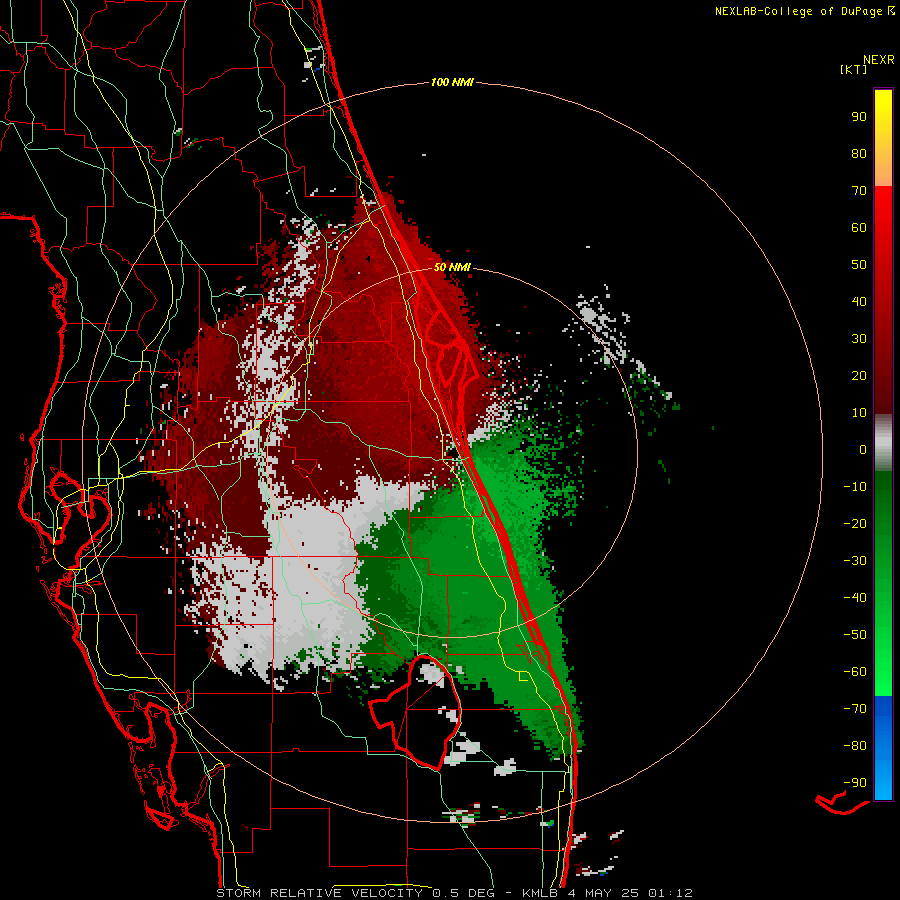
Task: Click the 50 NMI range ring label
Action: tap(452, 267)
